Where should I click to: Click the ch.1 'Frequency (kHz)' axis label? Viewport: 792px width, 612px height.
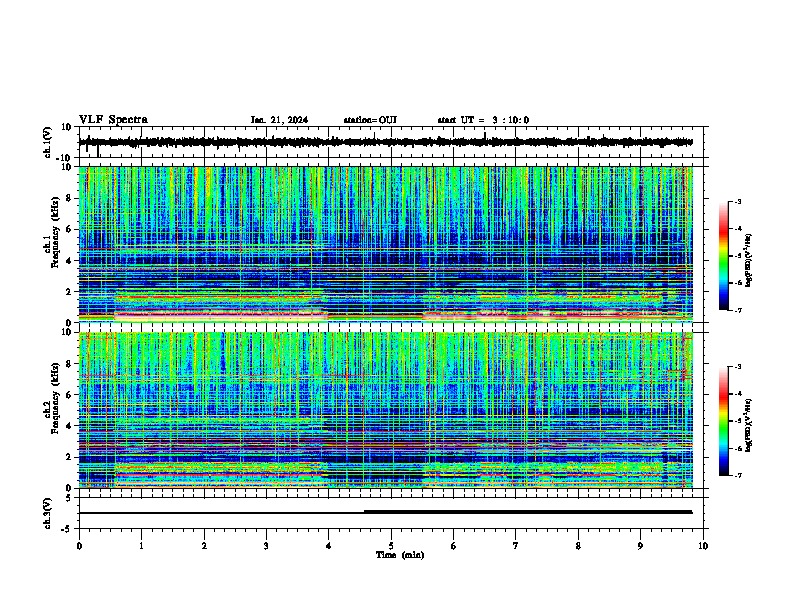(x=55, y=232)
